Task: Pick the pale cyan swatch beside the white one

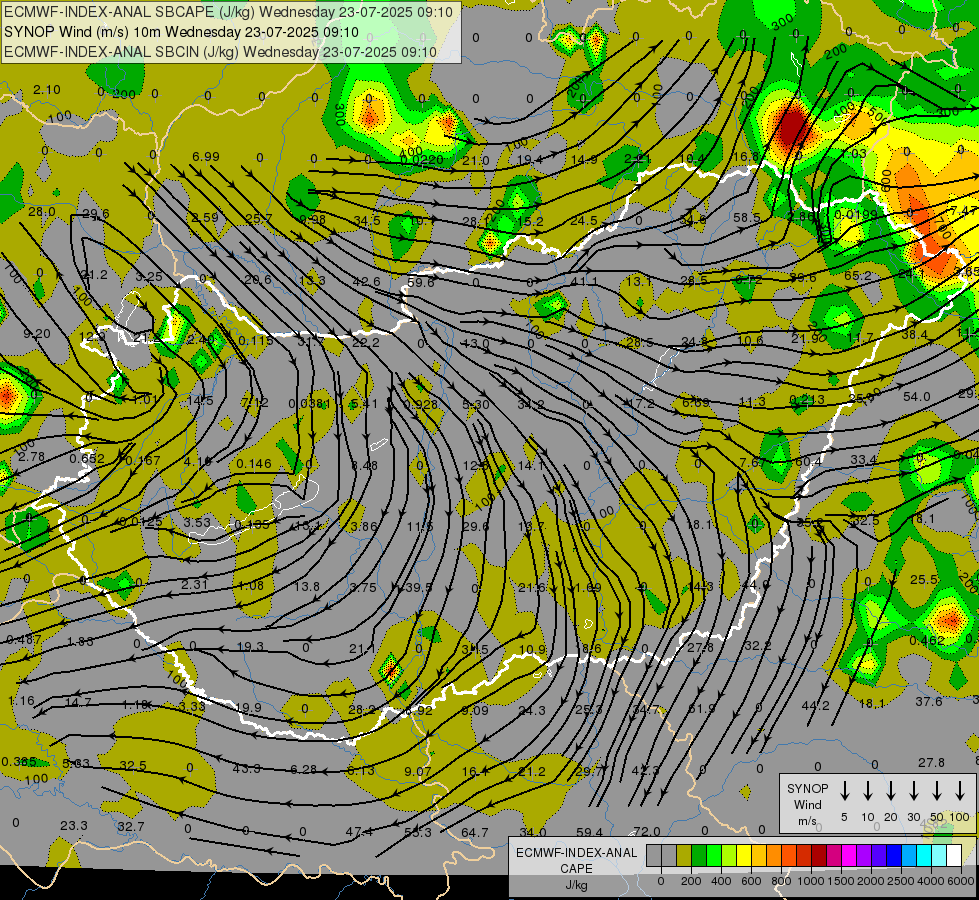Action: [x=938, y=855]
